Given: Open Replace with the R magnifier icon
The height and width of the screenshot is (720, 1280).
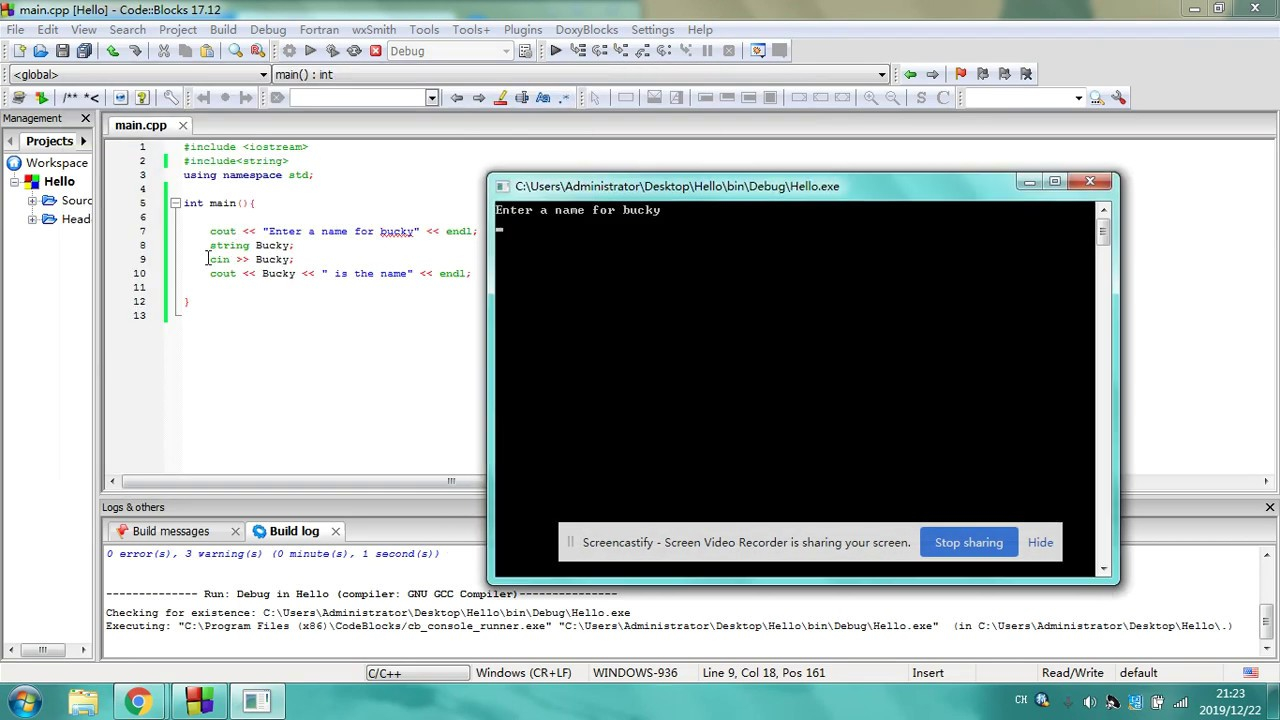Looking at the screenshot, I should click(x=257, y=51).
